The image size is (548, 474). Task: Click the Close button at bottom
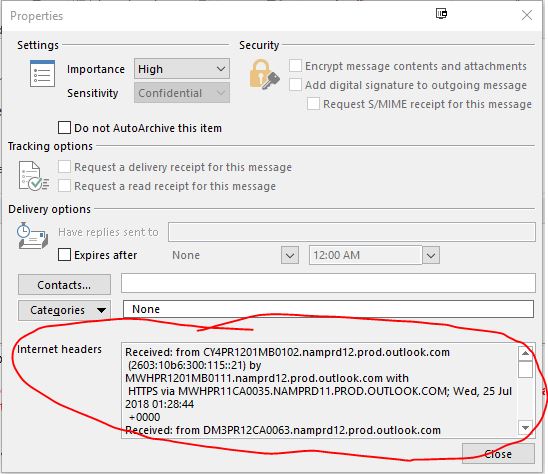(x=498, y=453)
